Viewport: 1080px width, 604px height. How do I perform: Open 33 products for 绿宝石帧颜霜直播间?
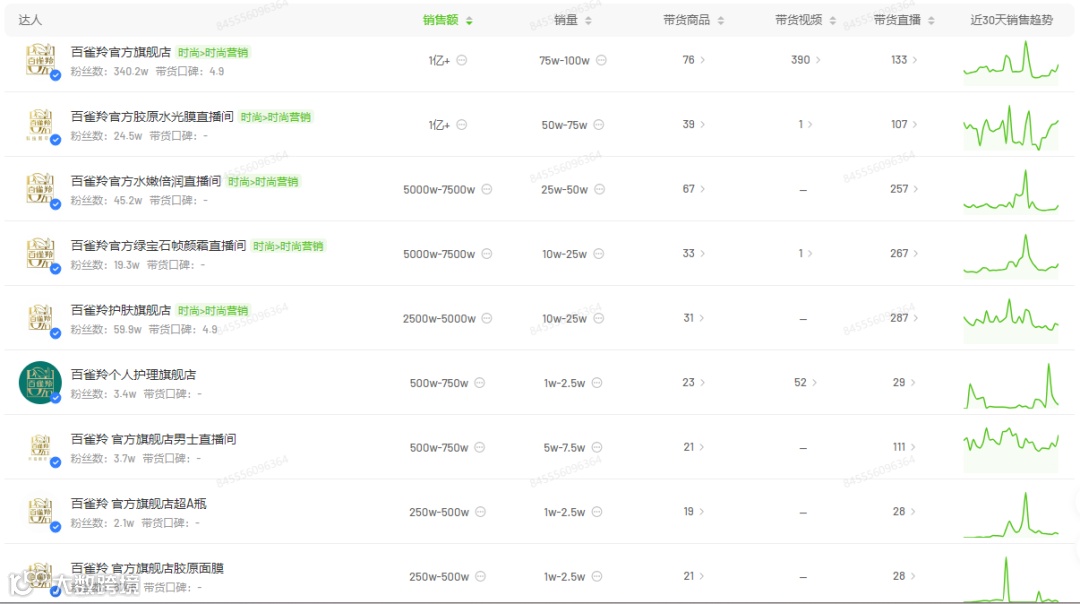click(x=694, y=253)
